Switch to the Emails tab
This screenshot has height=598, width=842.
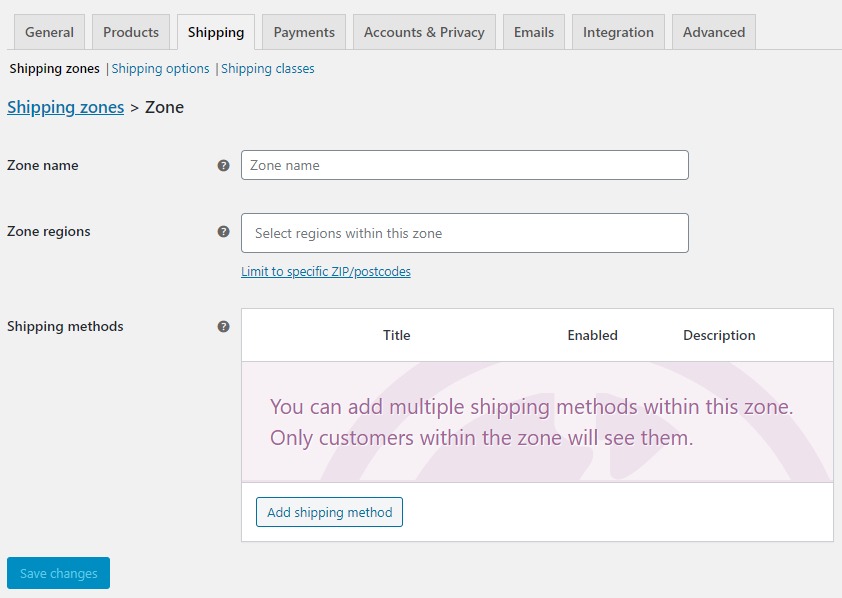[x=533, y=31]
